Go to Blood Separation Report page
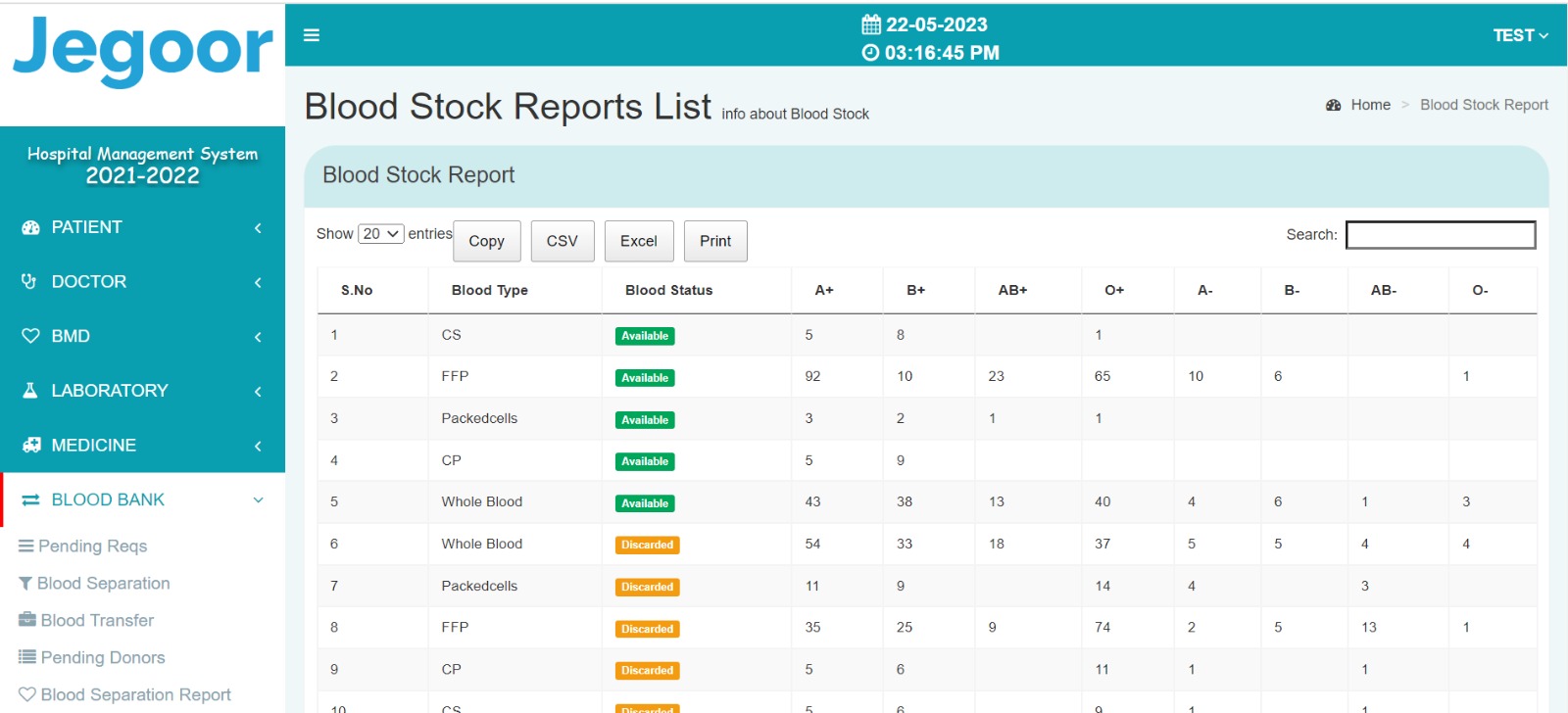1568x713 pixels. tap(135, 695)
